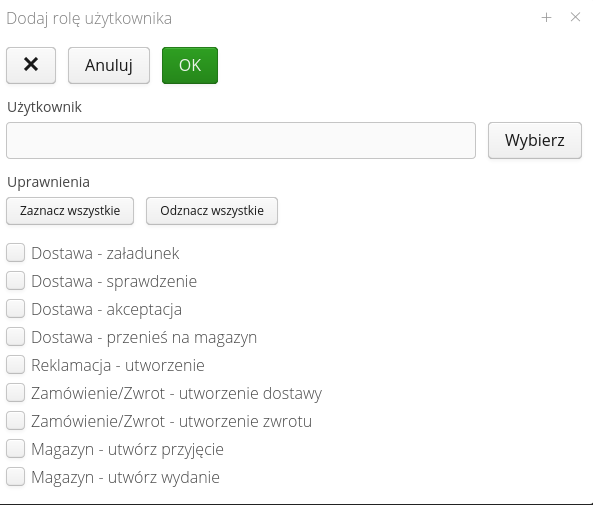Click Zaznacz wszystkie to select all permissions

[70, 211]
